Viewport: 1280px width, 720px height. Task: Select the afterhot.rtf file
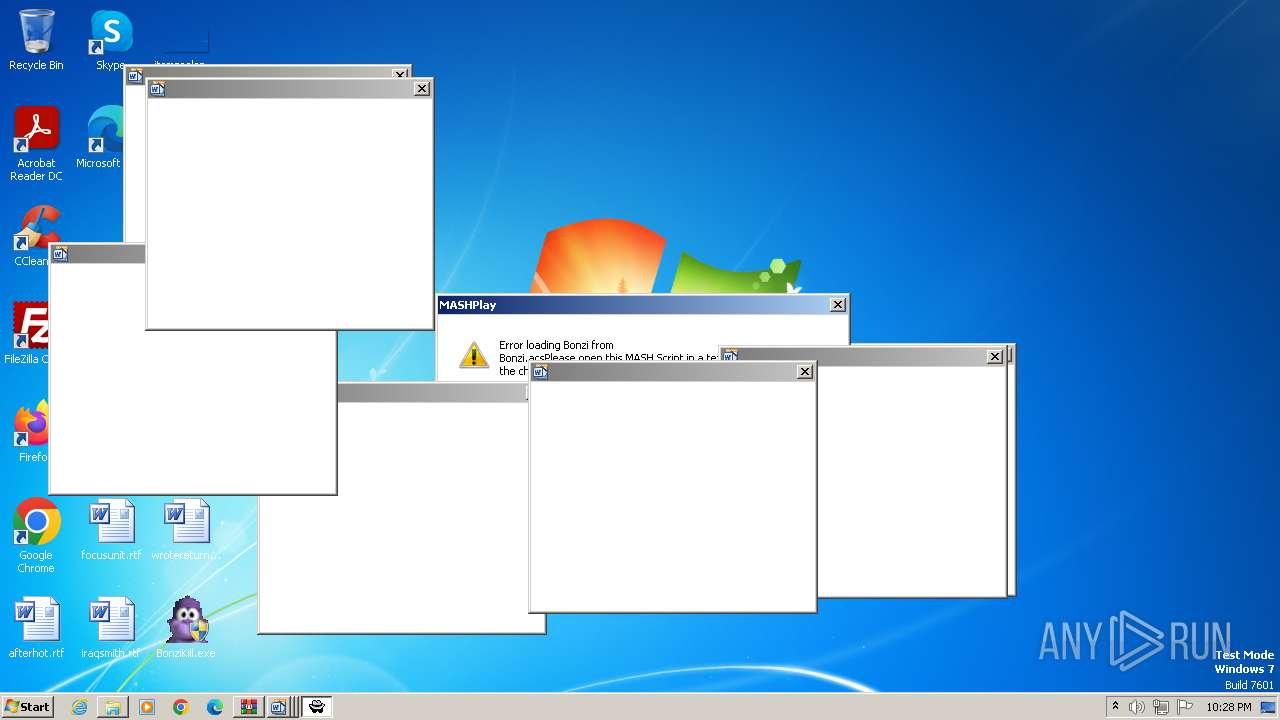point(36,628)
